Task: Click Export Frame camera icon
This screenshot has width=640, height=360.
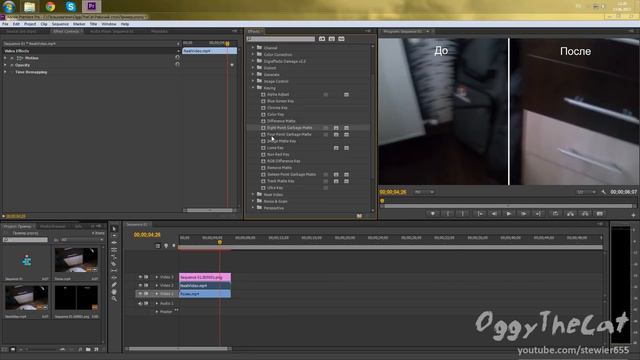Action: pos(600,213)
